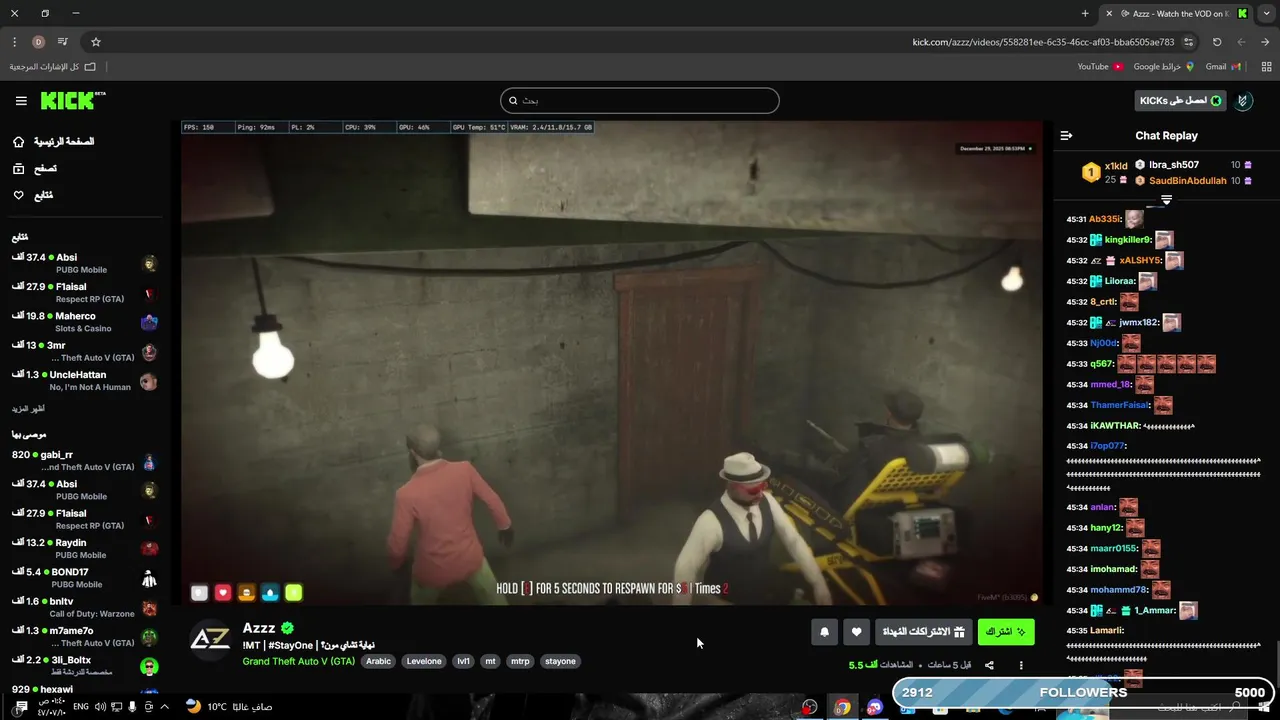Click kingkiller9 chat username
Viewport: 1280px width, 720px height.
(x=1128, y=240)
